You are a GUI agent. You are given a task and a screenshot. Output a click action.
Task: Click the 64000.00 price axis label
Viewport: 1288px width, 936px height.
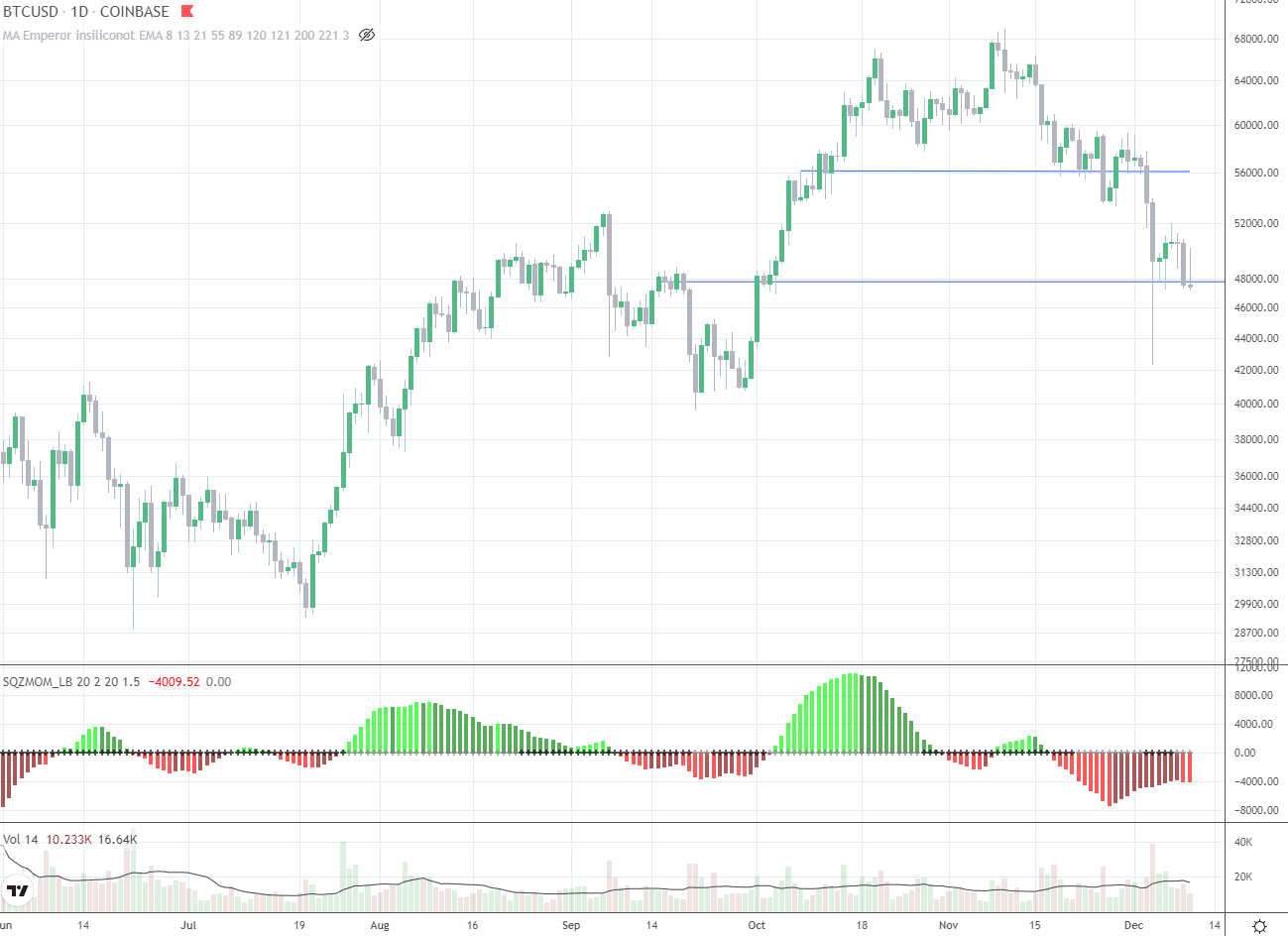point(1256,81)
